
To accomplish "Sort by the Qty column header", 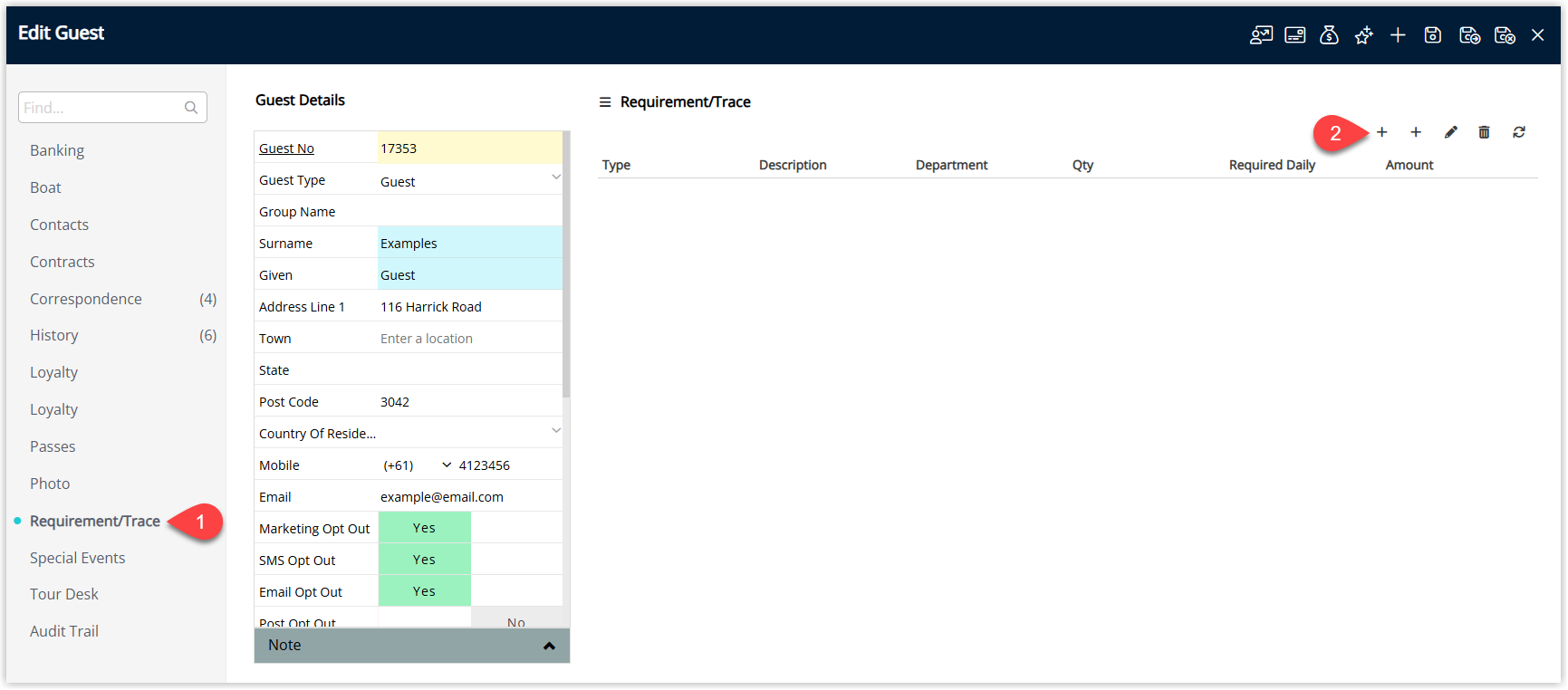I will 1082,165.
